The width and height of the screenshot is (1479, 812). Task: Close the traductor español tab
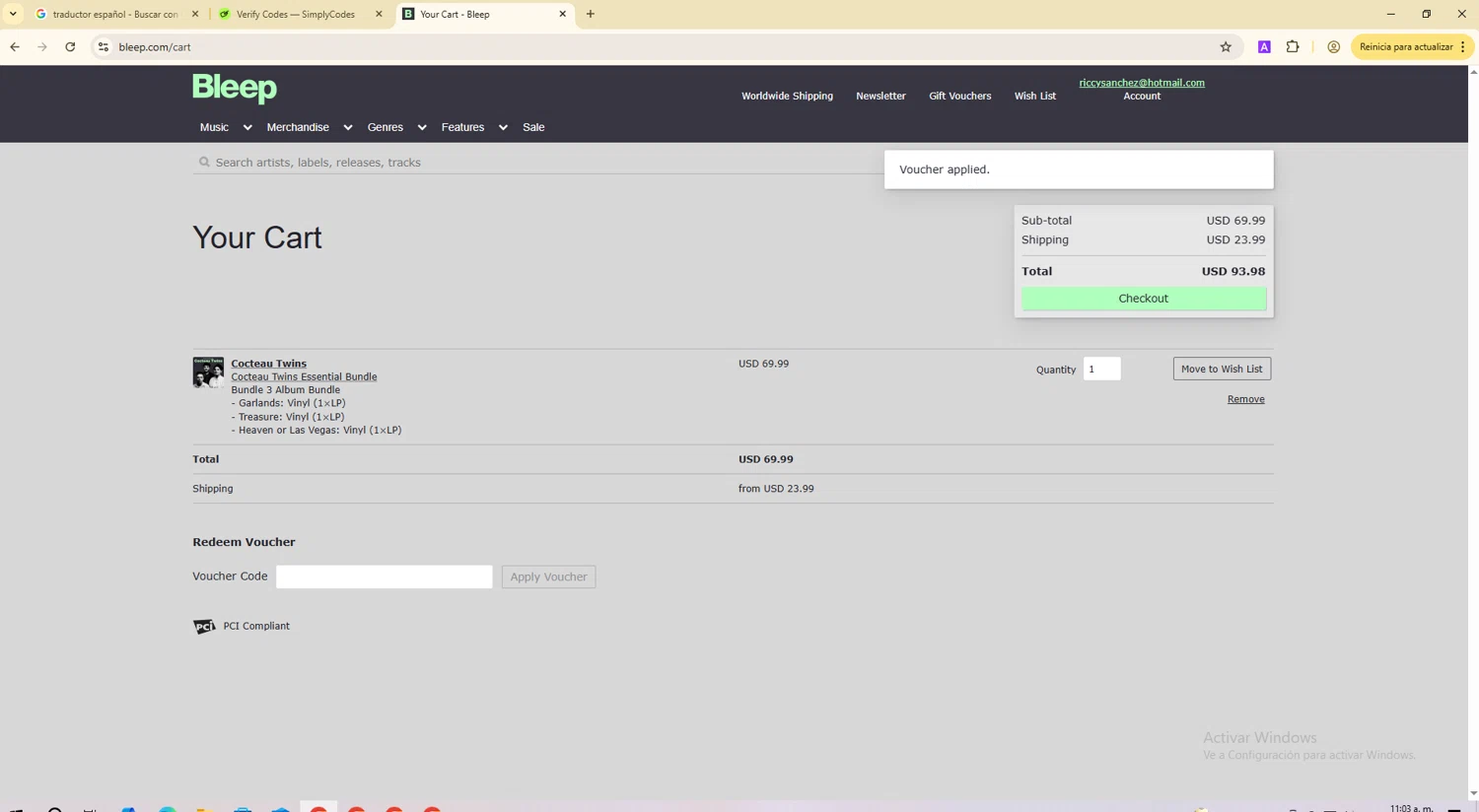[195, 14]
